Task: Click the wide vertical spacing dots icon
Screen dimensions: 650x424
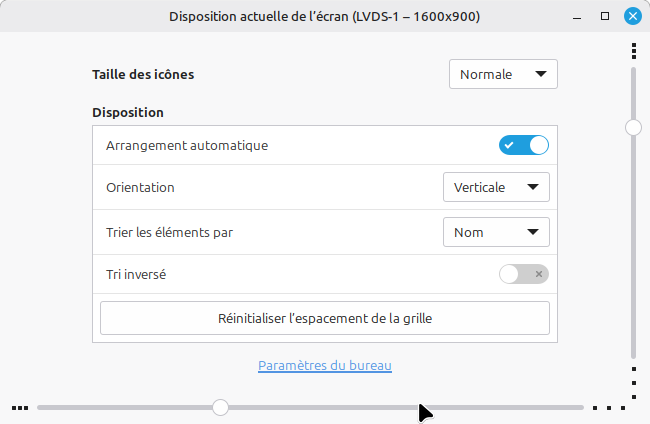Action: (634, 381)
